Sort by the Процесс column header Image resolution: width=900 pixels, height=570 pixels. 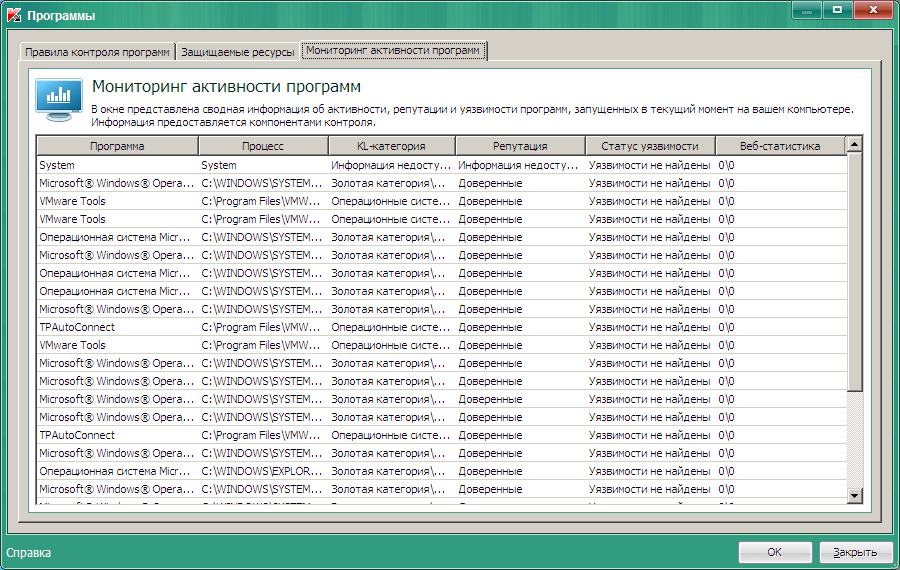tap(263, 146)
